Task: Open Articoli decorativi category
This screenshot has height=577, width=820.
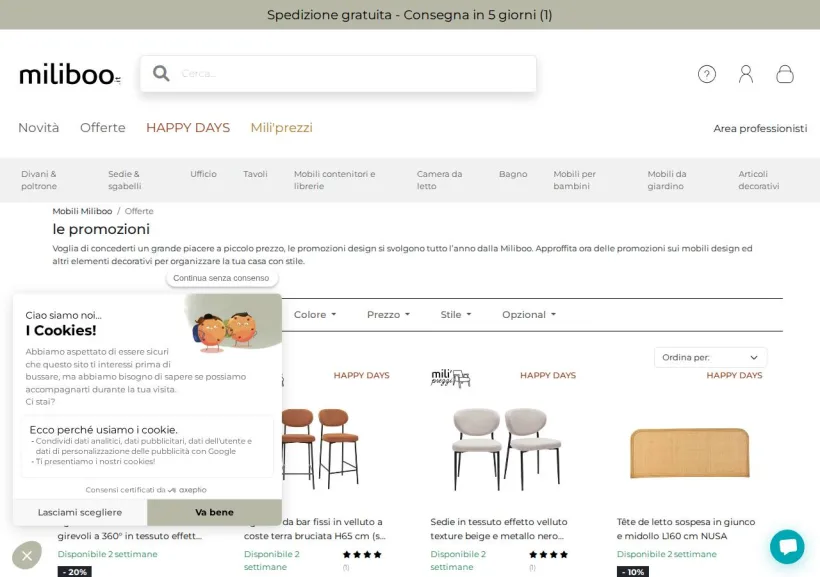Action: (758, 180)
